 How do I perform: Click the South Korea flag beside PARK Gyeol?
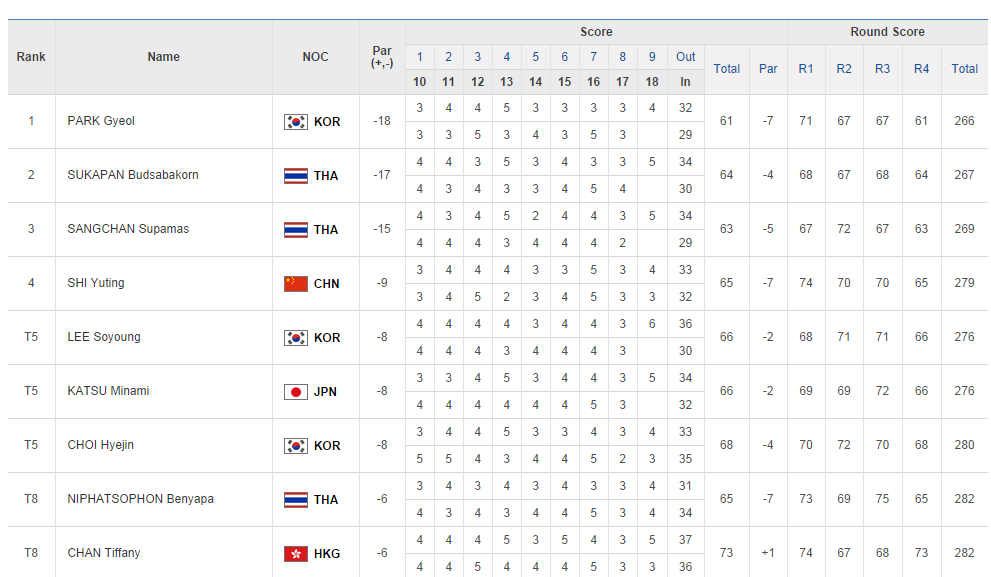295,122
